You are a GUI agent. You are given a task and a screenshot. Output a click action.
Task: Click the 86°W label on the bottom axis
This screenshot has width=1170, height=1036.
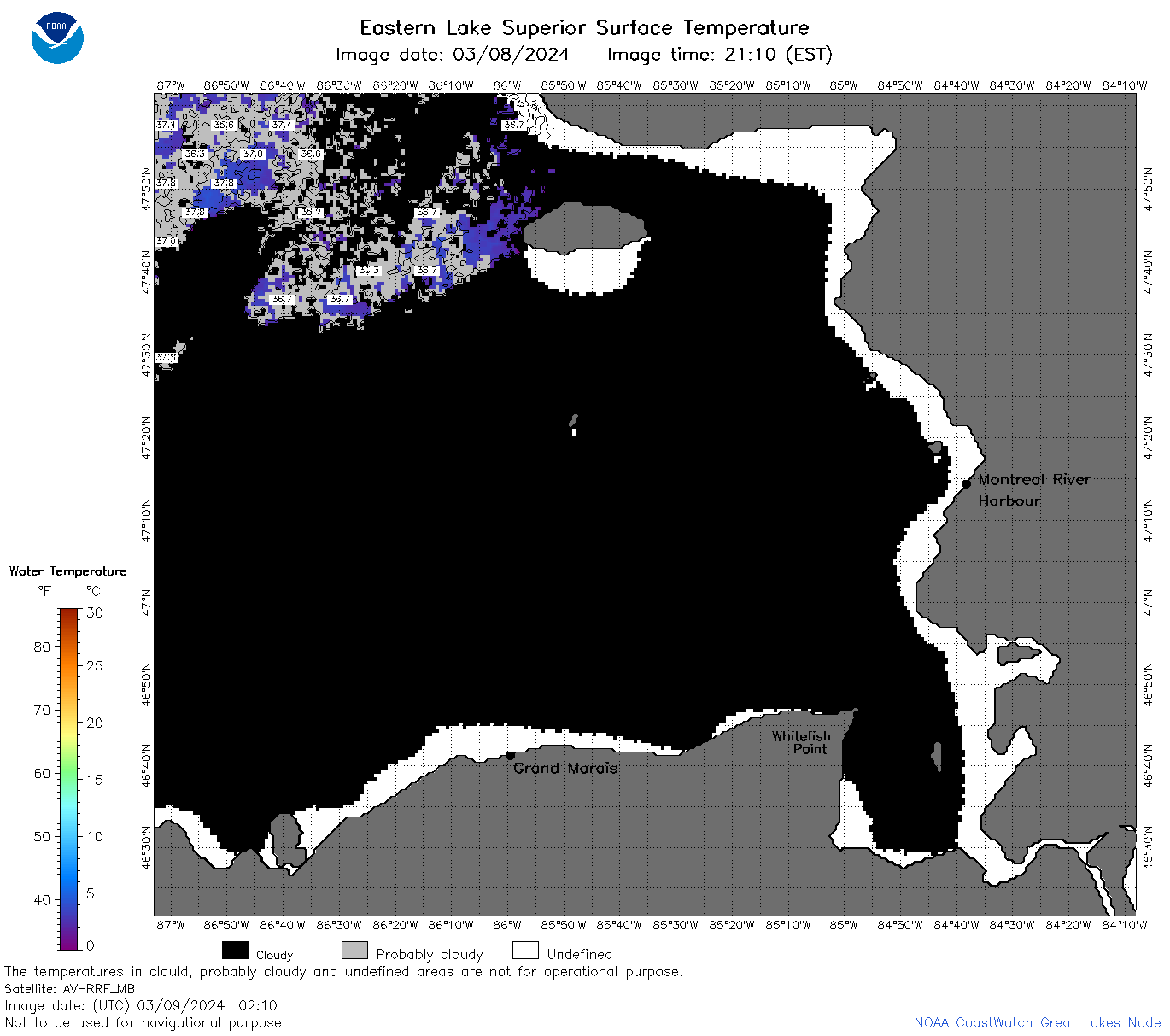(507, 925)
